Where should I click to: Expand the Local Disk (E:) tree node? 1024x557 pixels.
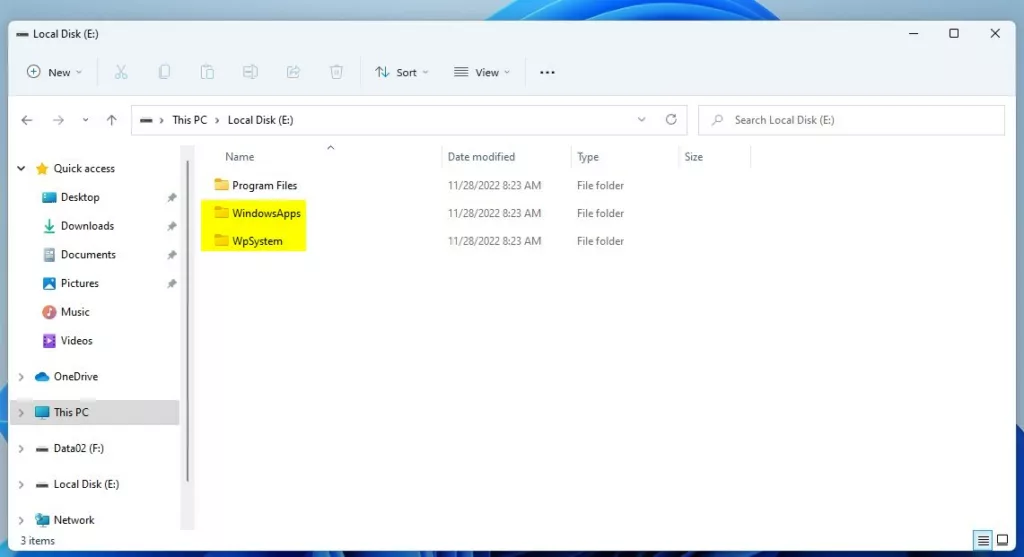click(21, 485)
